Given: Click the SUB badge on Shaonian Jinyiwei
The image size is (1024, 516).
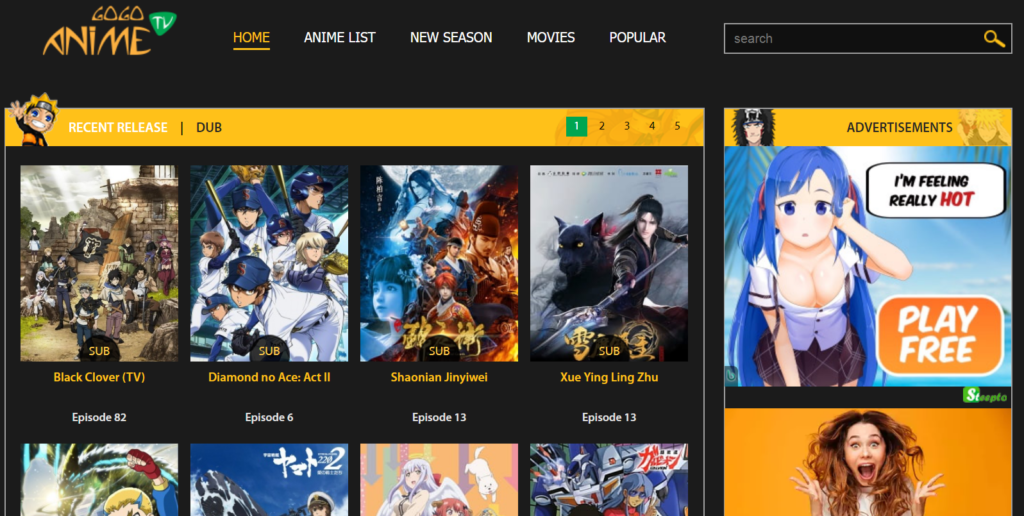Looking at the screenshot, I should pos(439,351).
